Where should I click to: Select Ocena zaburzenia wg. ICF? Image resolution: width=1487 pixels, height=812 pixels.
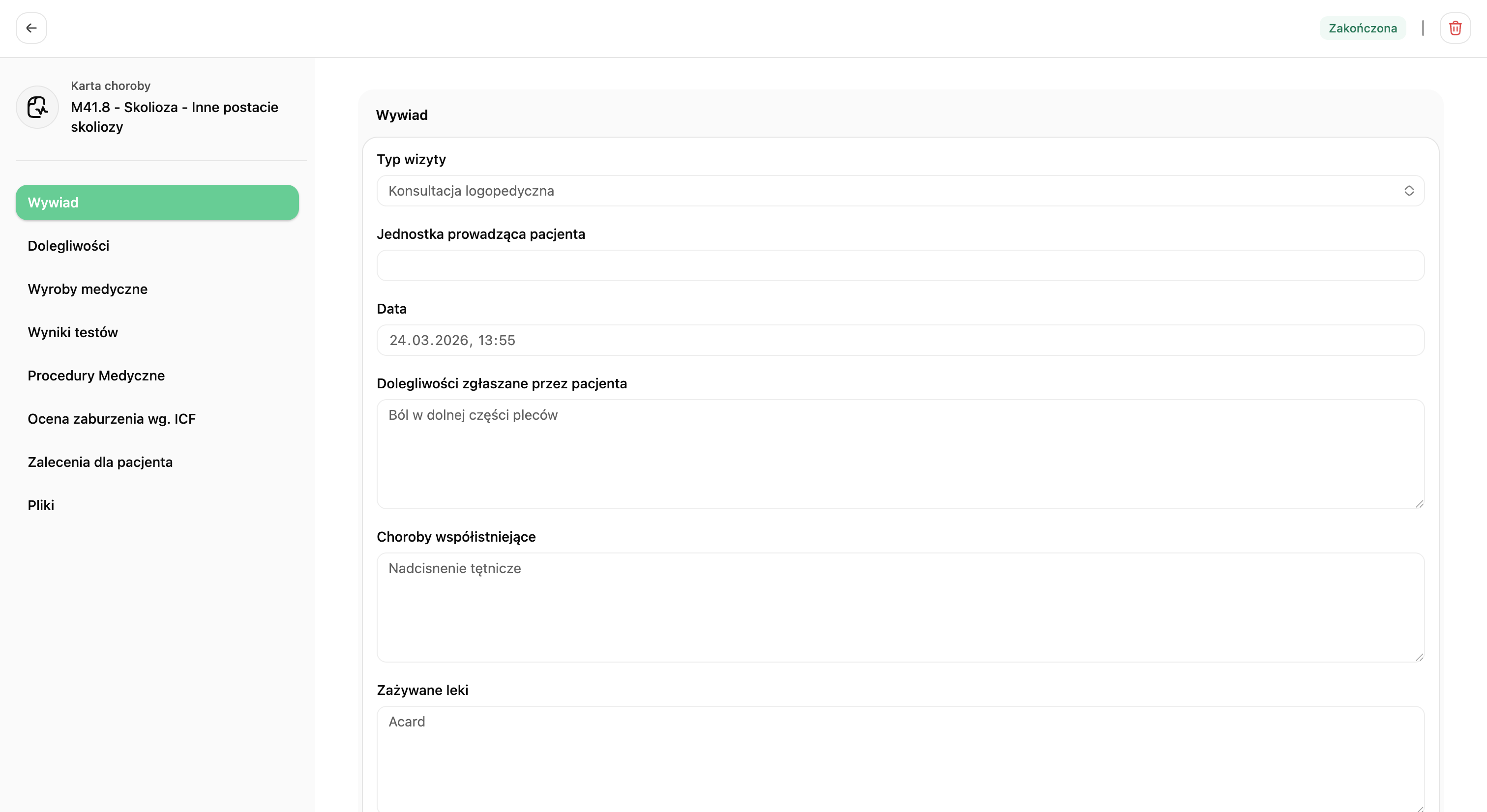112,419
